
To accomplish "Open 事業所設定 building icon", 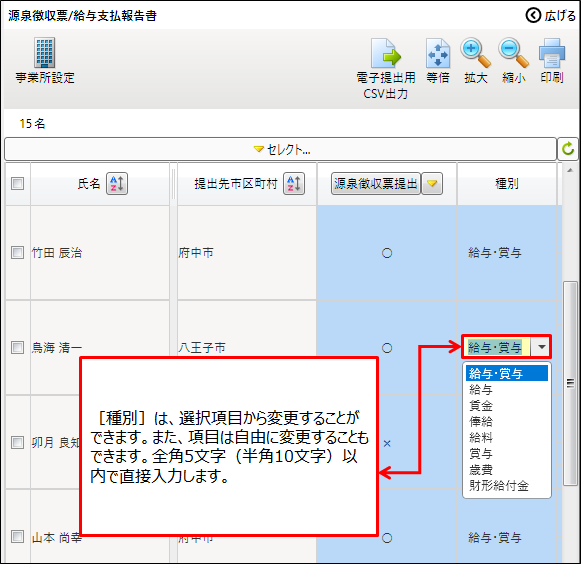I will [45, 53].
